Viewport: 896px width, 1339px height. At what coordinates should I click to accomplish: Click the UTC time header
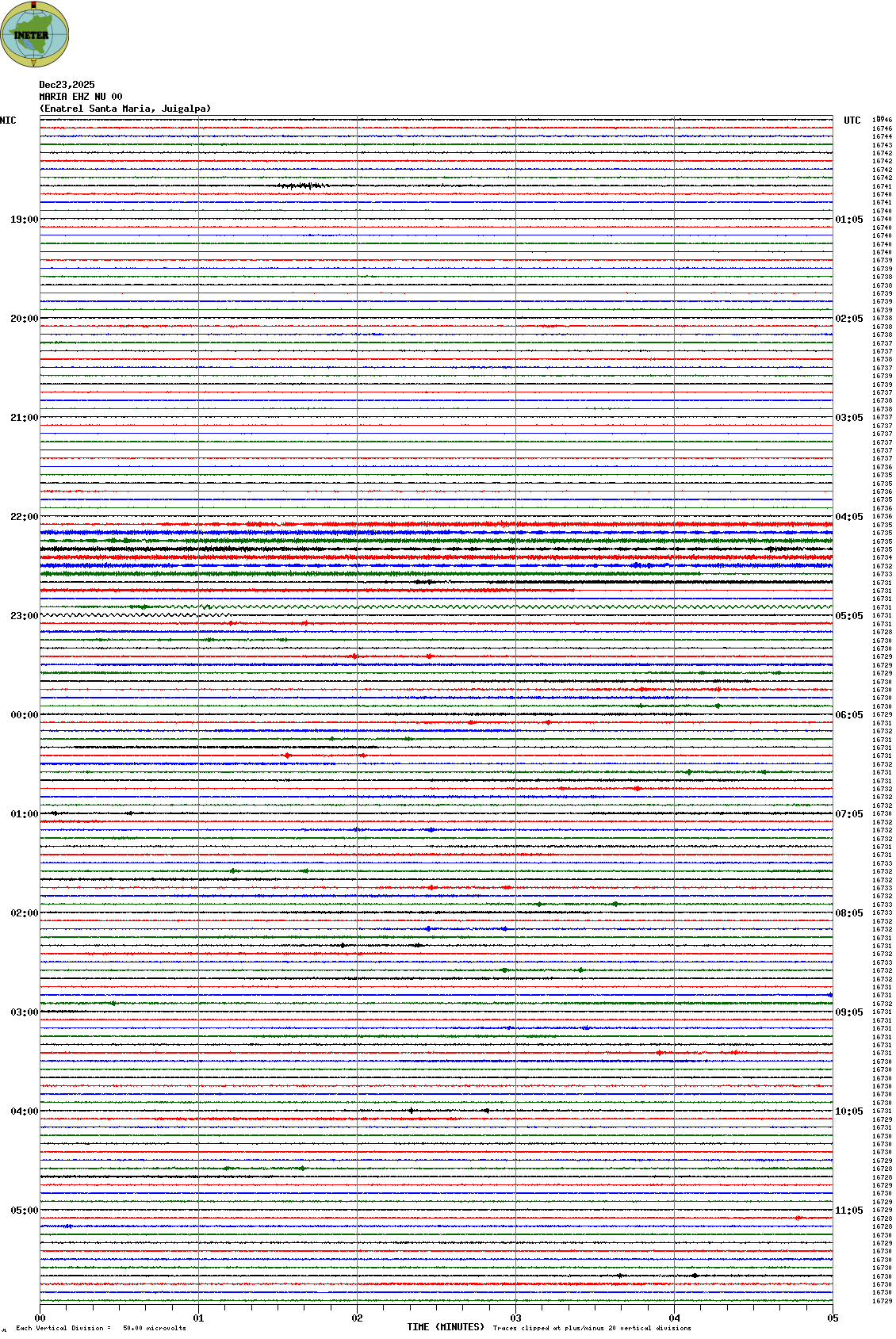(852, 121)
